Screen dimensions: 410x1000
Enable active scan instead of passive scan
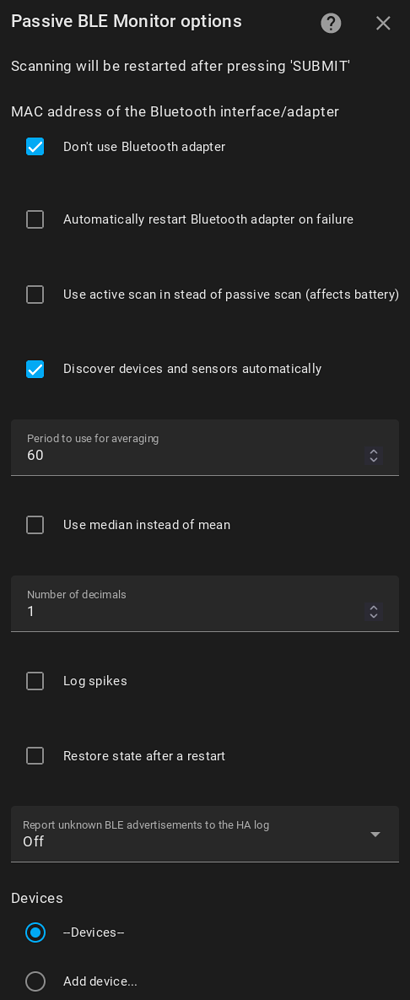35,295
